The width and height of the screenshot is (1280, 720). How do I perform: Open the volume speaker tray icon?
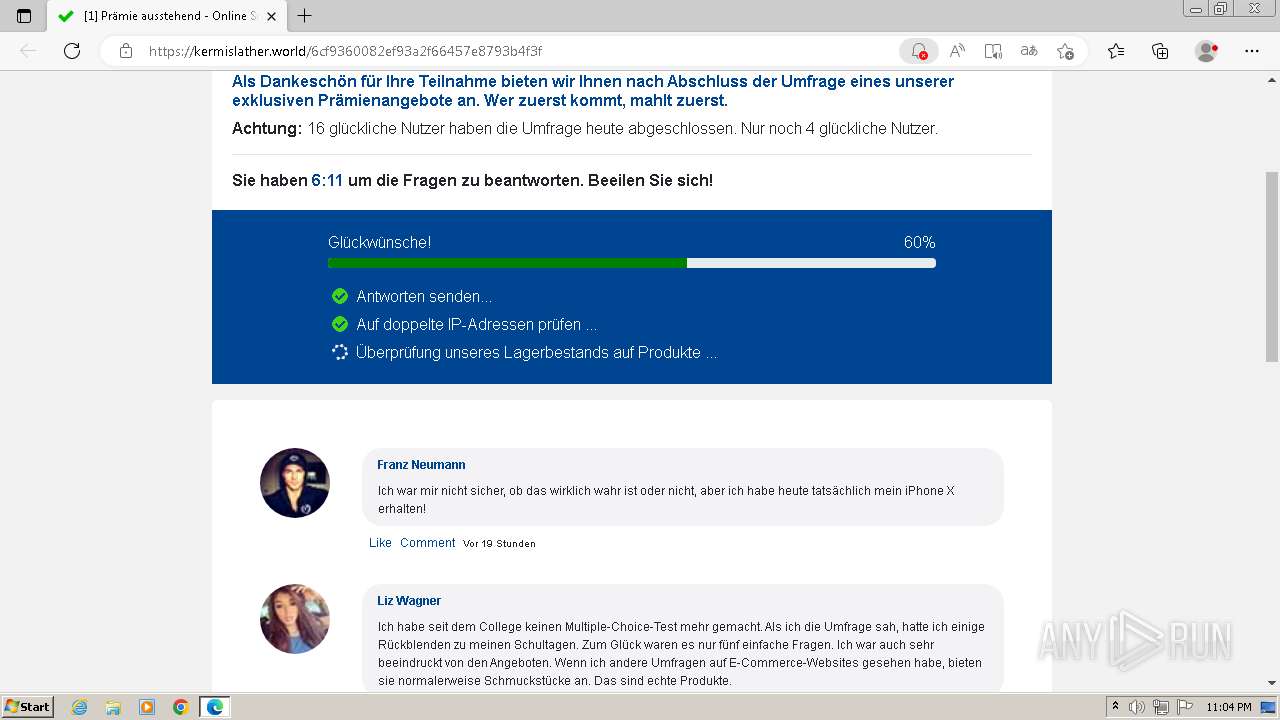1137,707
